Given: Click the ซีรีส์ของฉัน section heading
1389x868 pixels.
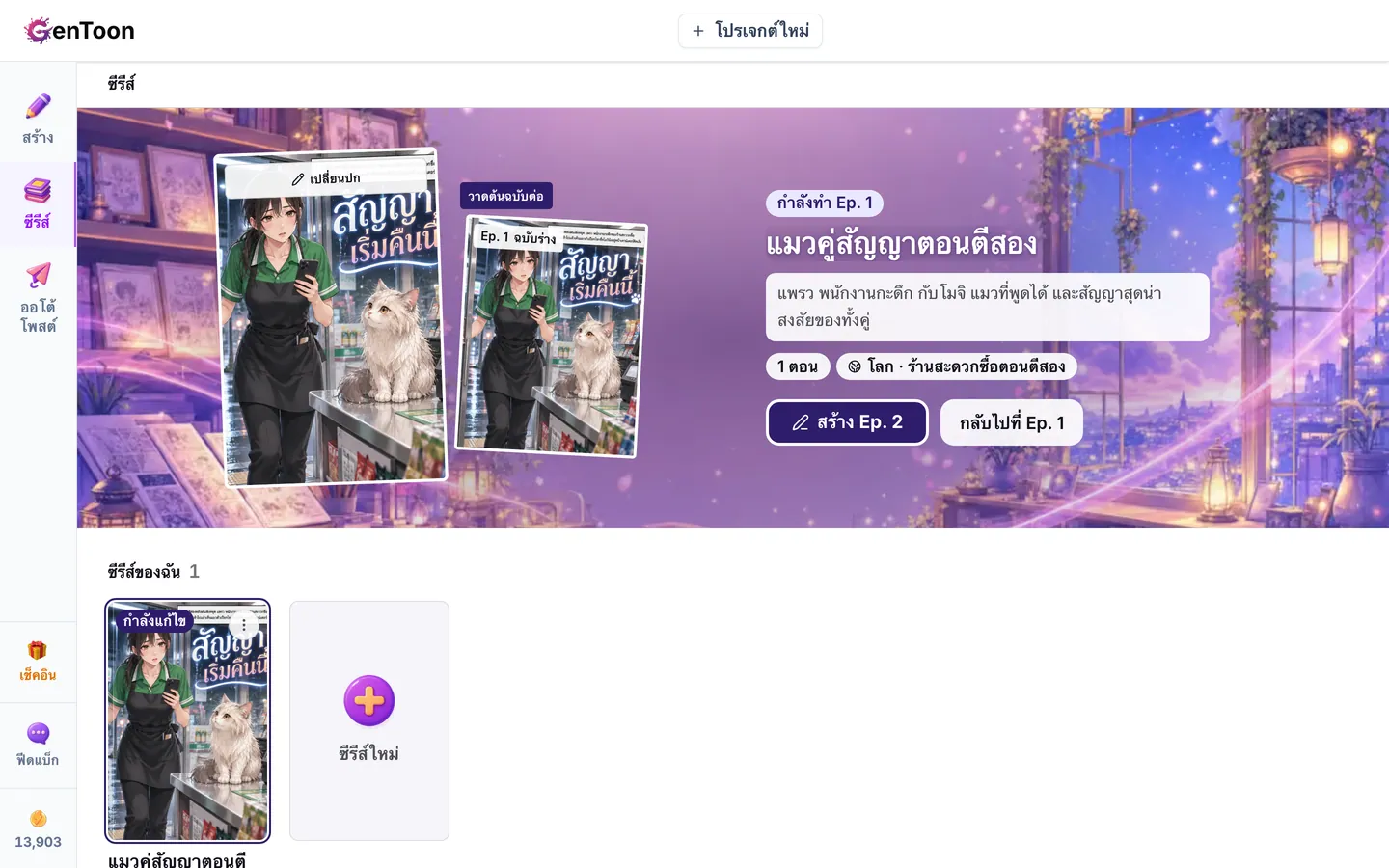Looking at the screenshot, I should [x=145, y=572].
